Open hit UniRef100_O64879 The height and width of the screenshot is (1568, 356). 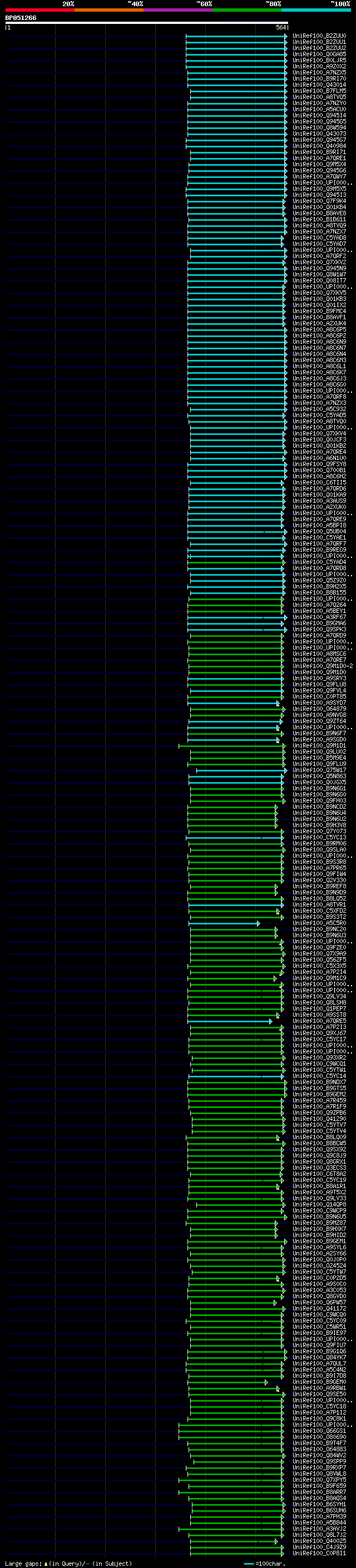pos(319,709)
